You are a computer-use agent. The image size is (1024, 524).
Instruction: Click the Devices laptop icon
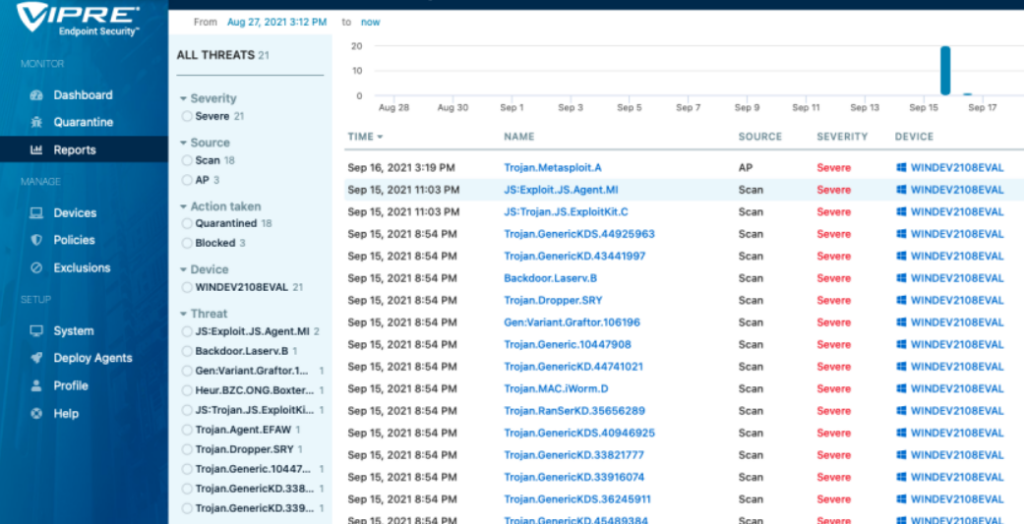point(37,213)
